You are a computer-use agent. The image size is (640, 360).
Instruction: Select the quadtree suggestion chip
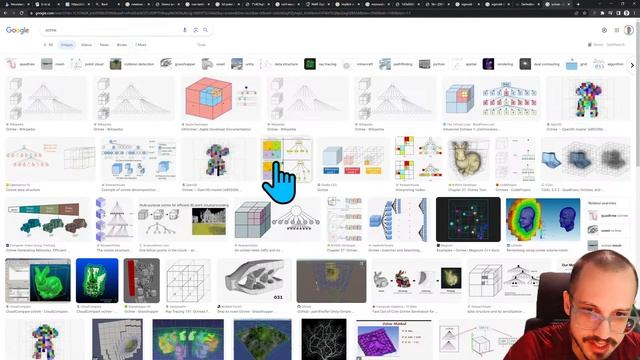pyautogui.click(x=21, y=64)
